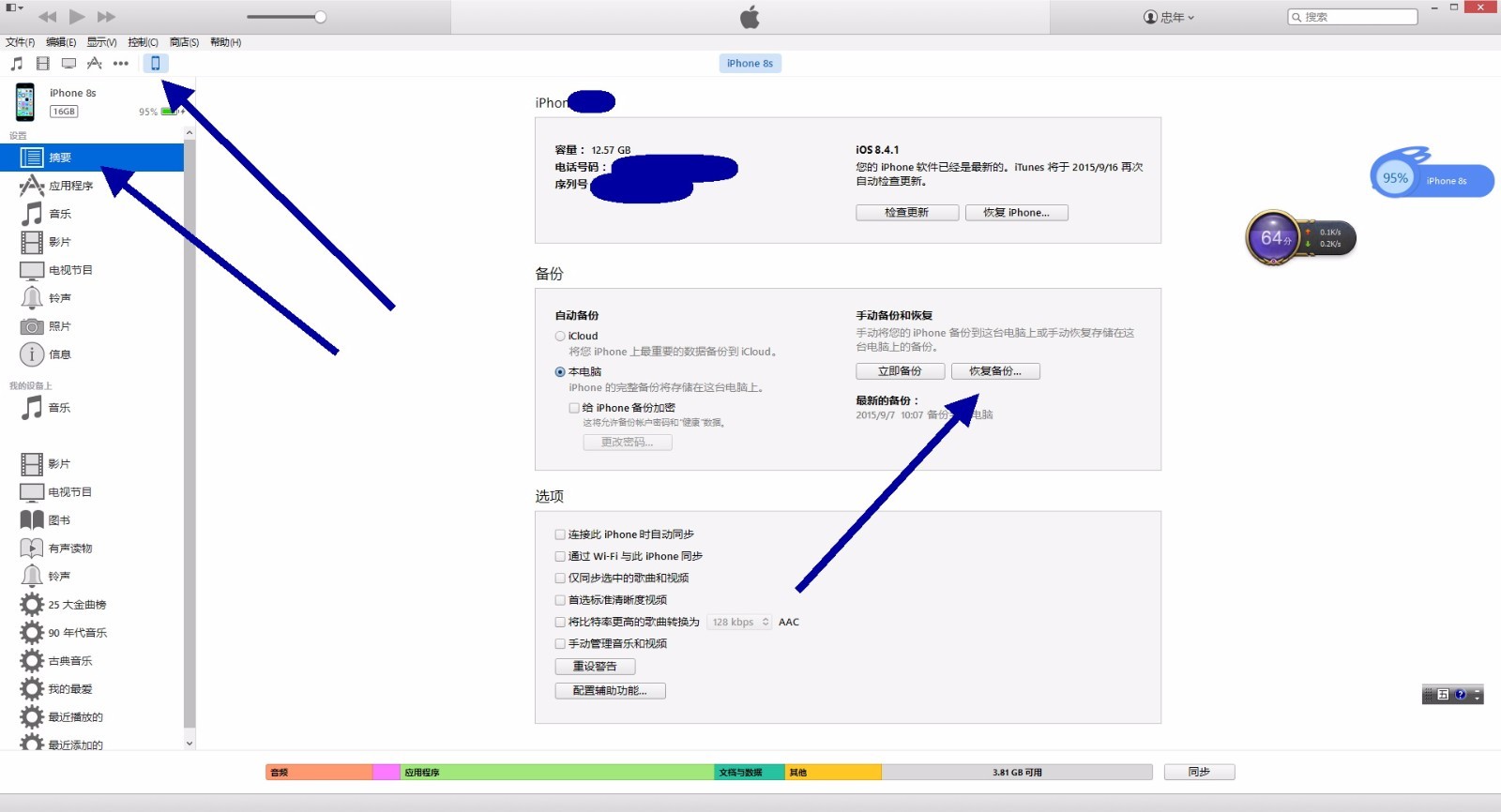Focus the 搜索 search field

pos(1353,17)
